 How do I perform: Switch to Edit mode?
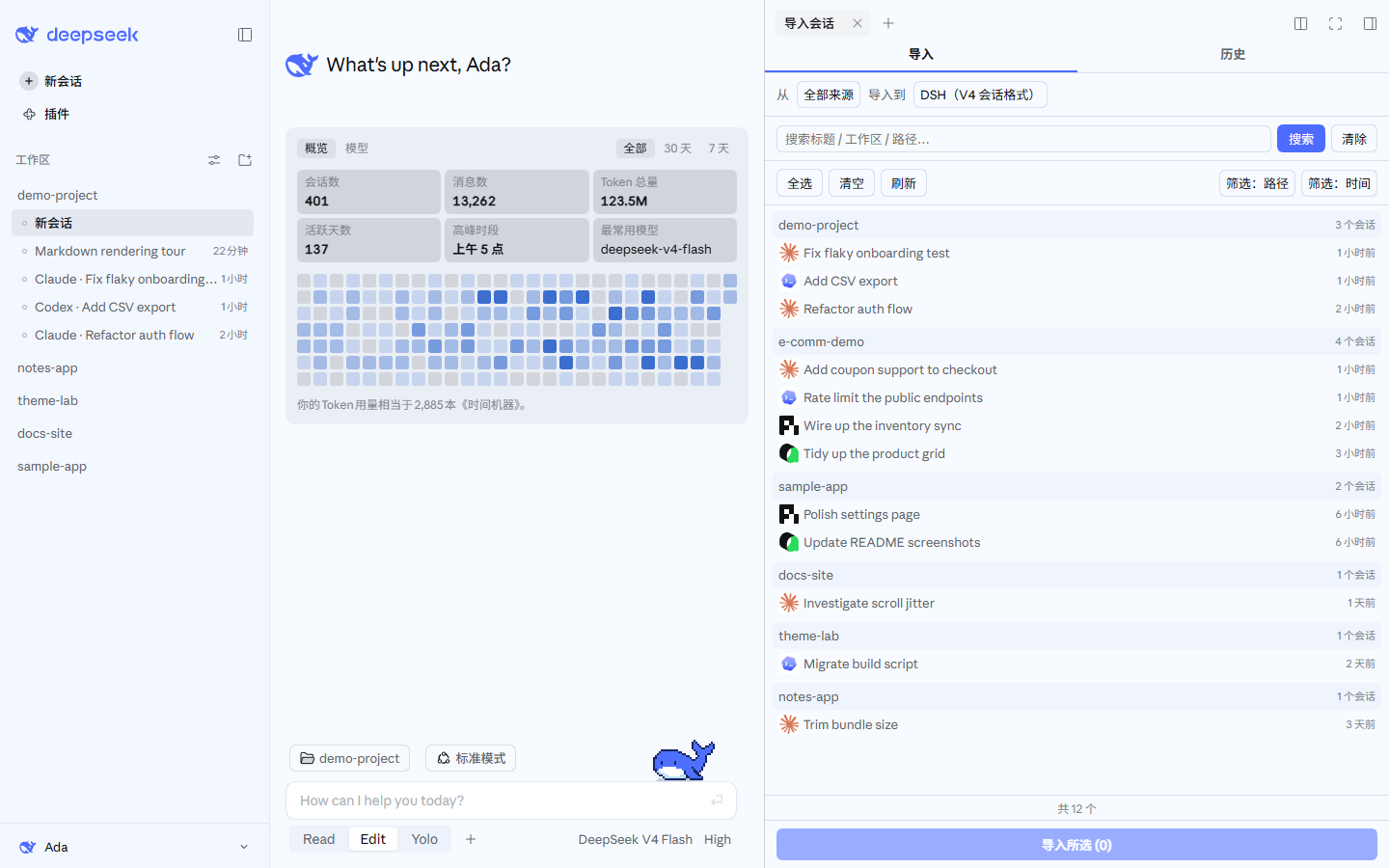click(373, 839)
